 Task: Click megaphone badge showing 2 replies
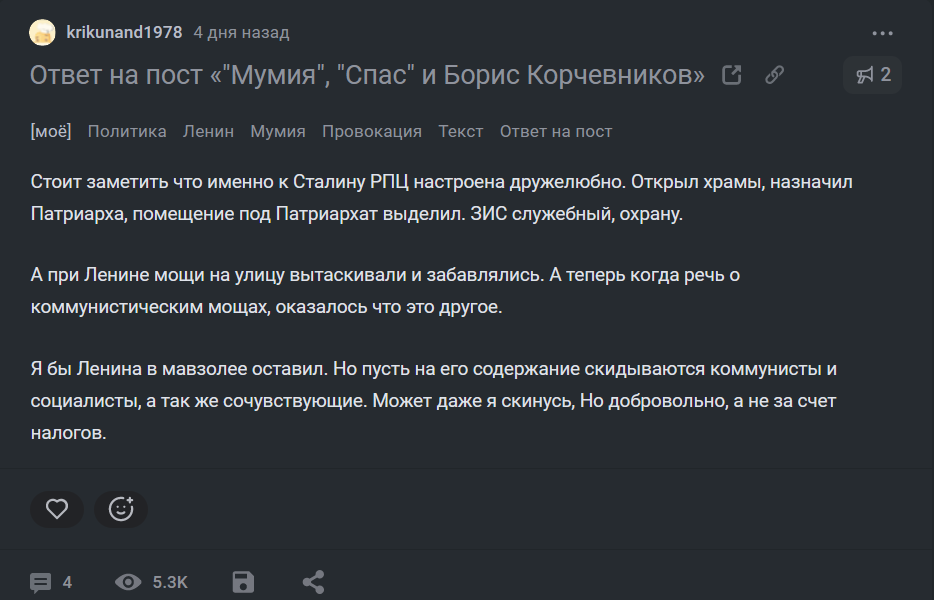pyautogui.click(x=873, y=75)
